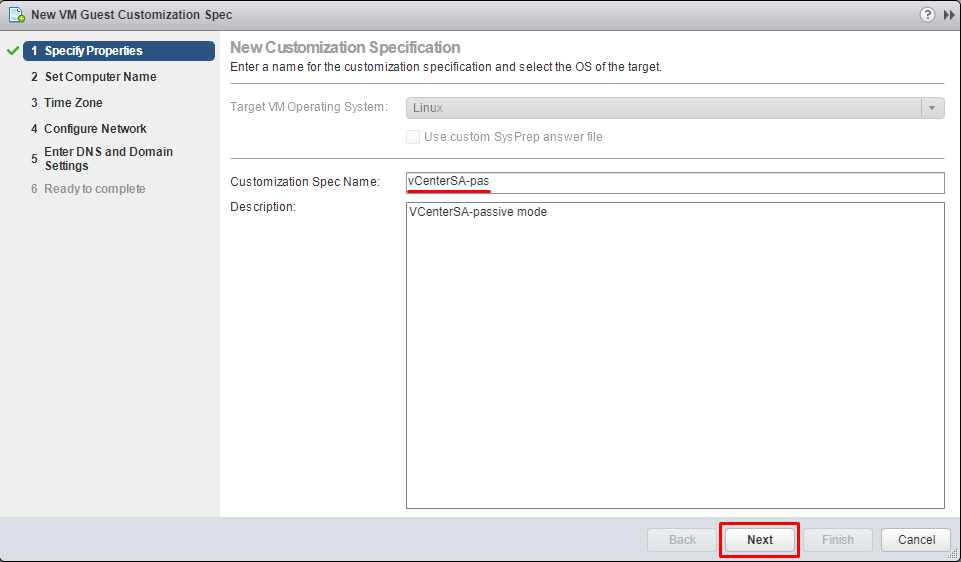Click the Finish button
Image resolution: width=961 pixels, height=562 pixels.
[838, 540]
